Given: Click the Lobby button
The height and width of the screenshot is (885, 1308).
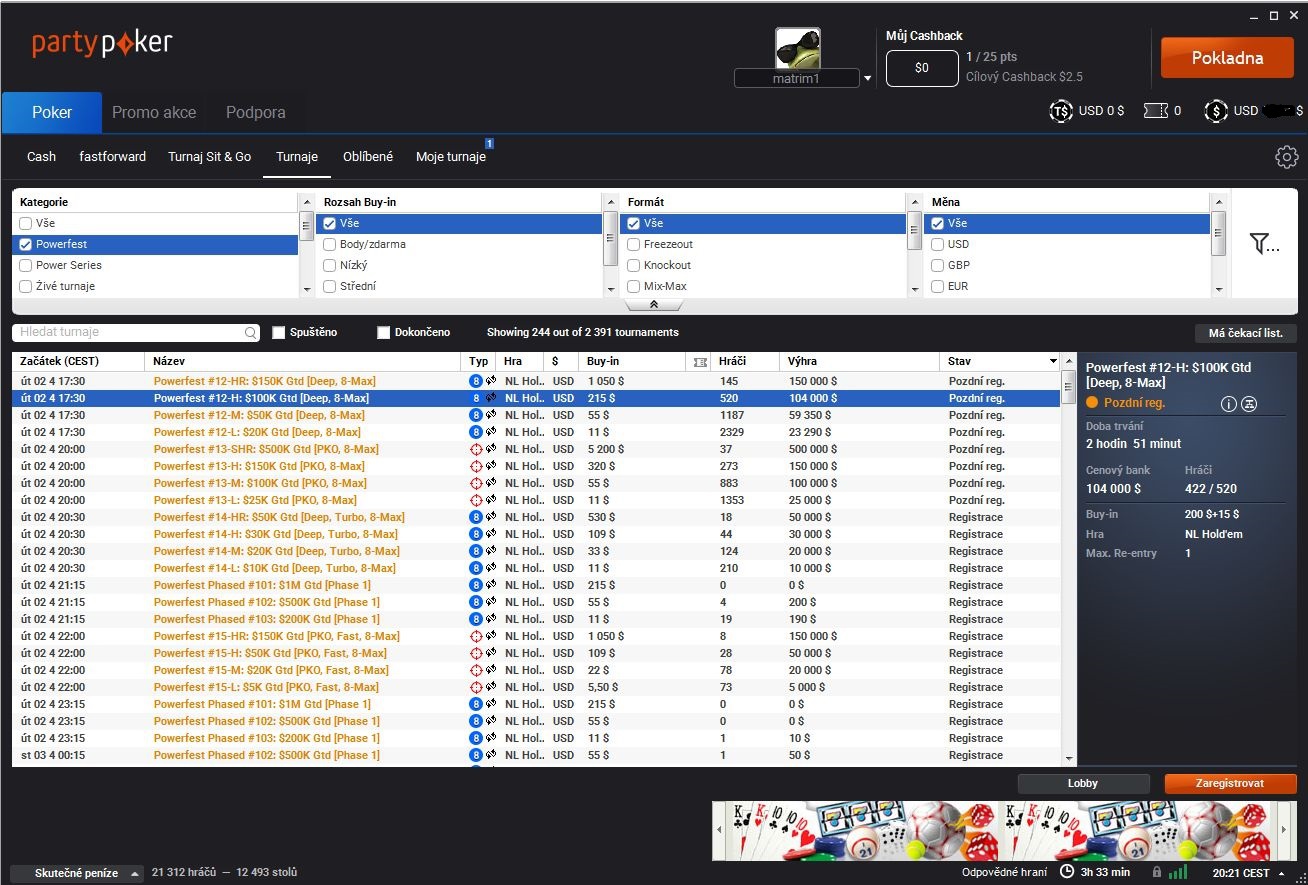Looking at the screenshot, I should (1083, 784).
